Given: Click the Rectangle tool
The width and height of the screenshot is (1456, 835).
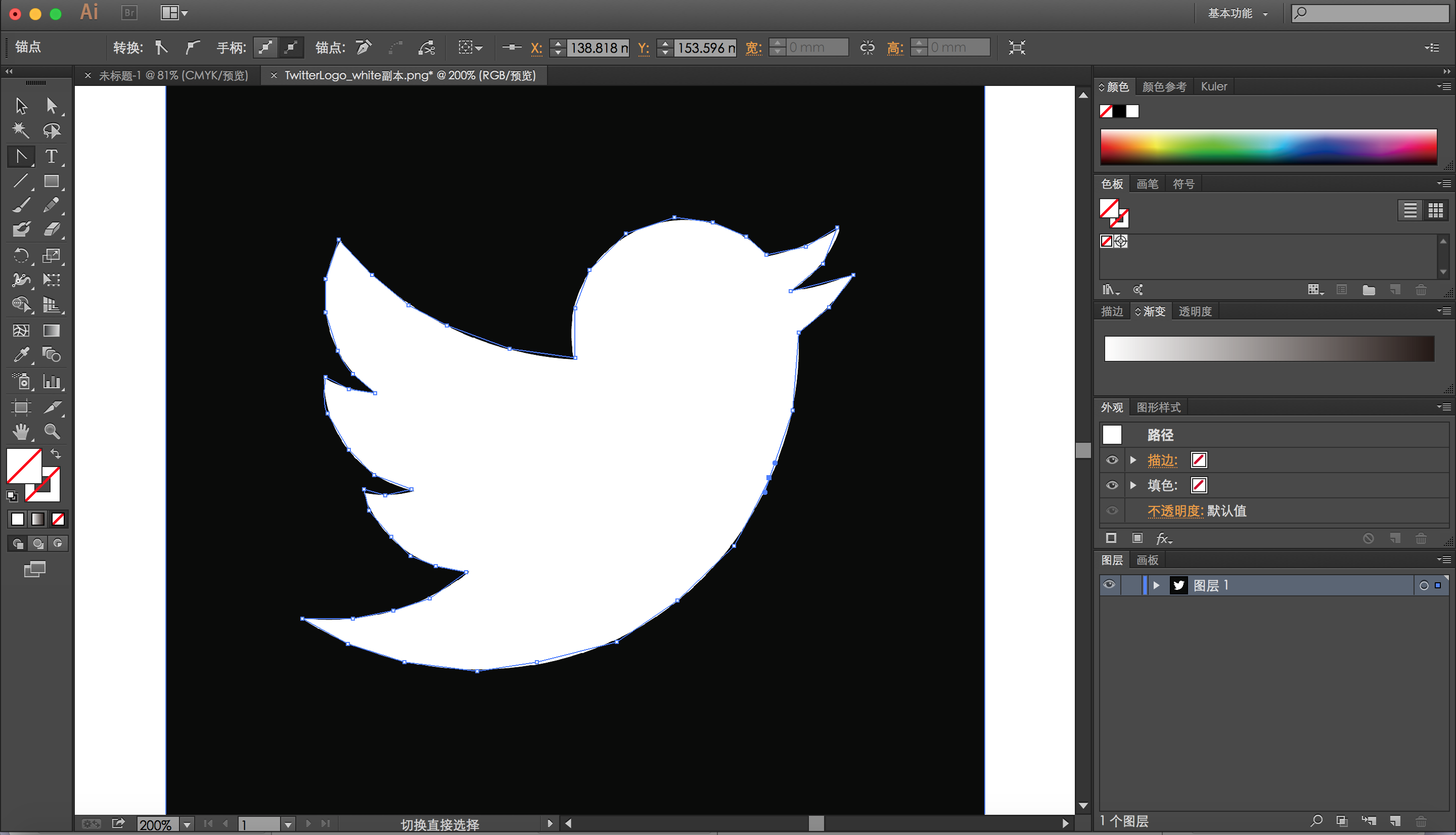Looking at the screenshot, I should click(52, 181).
